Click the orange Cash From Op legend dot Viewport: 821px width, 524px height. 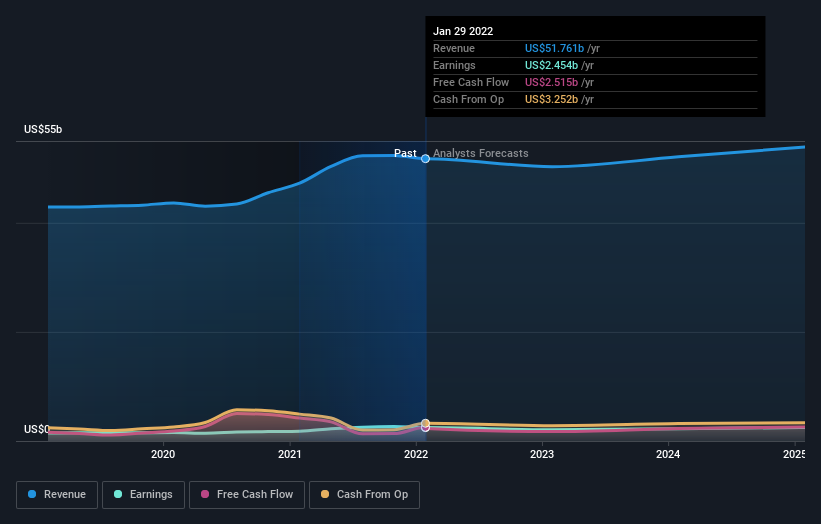[325, 494]
